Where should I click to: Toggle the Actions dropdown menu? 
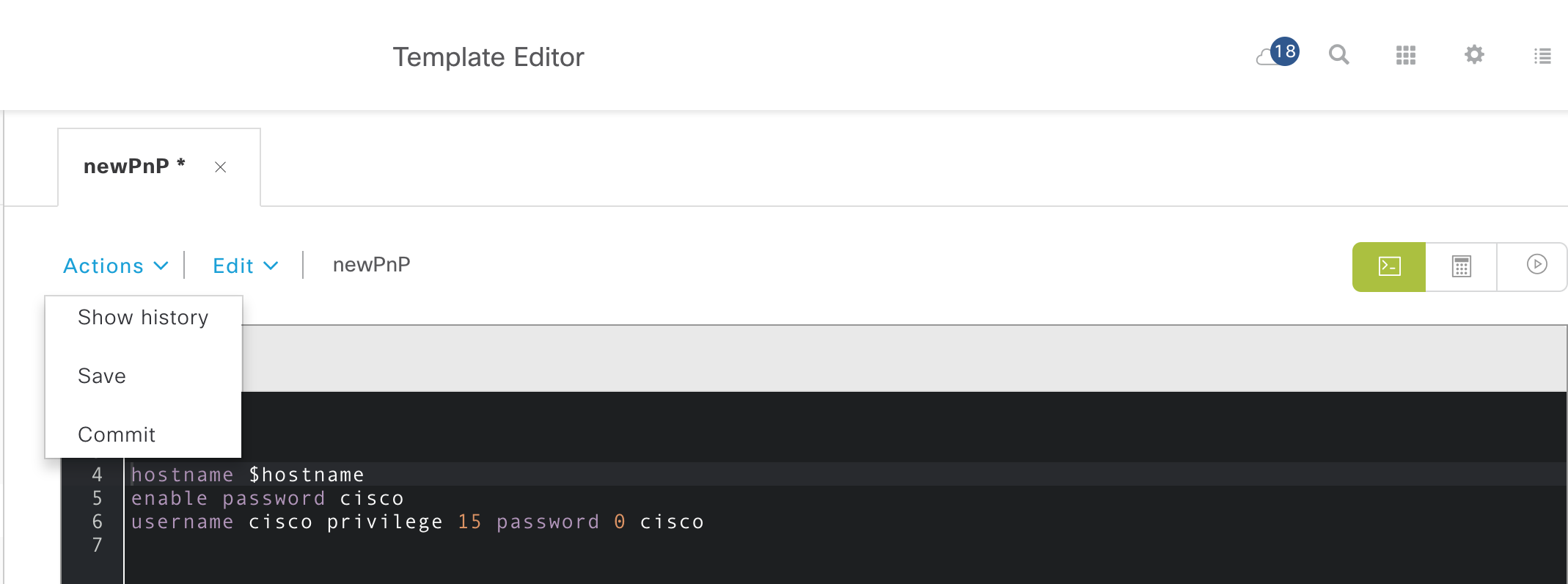[x=115, y=266]
